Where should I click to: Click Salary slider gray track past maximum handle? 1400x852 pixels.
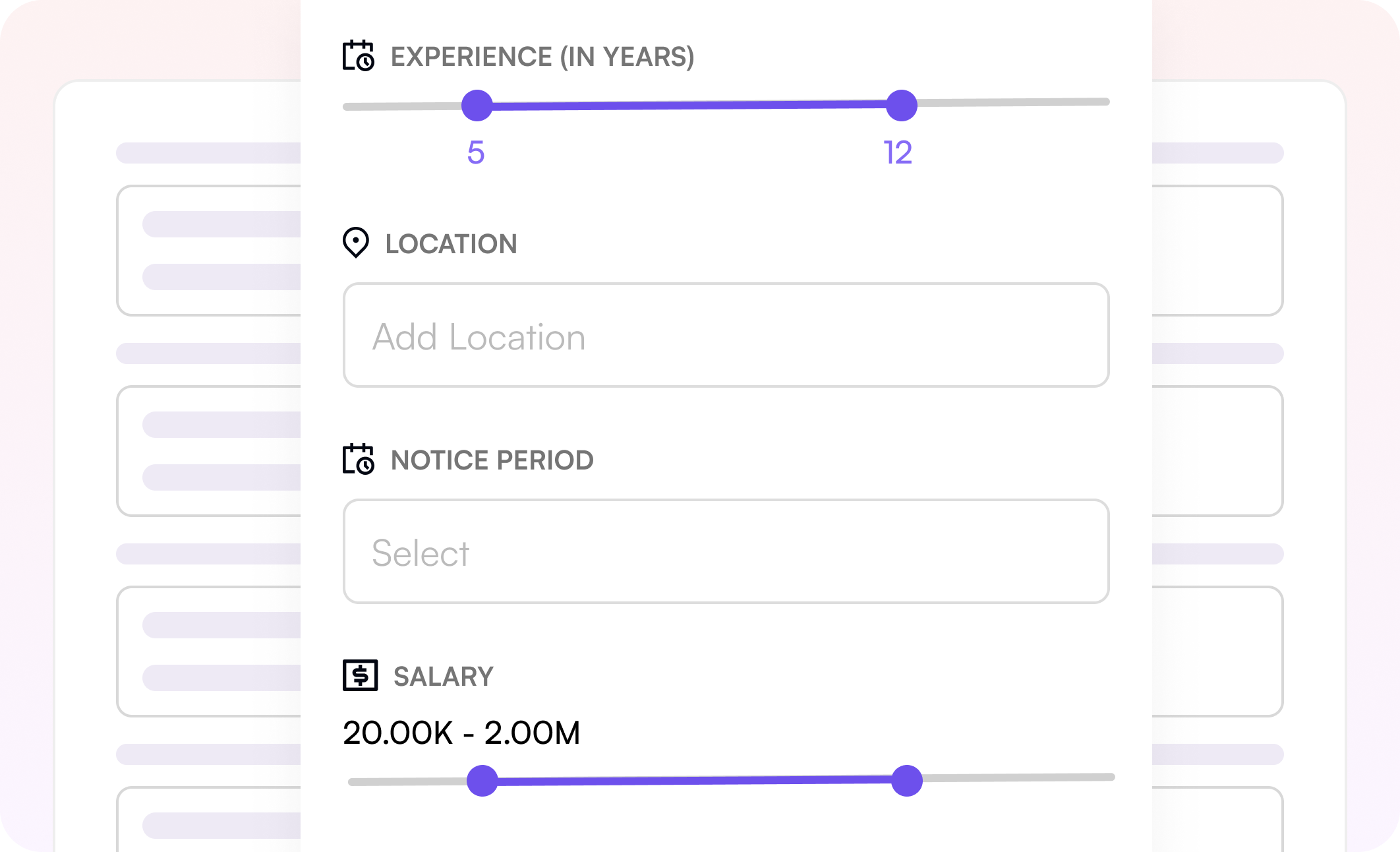point(1018,778)
